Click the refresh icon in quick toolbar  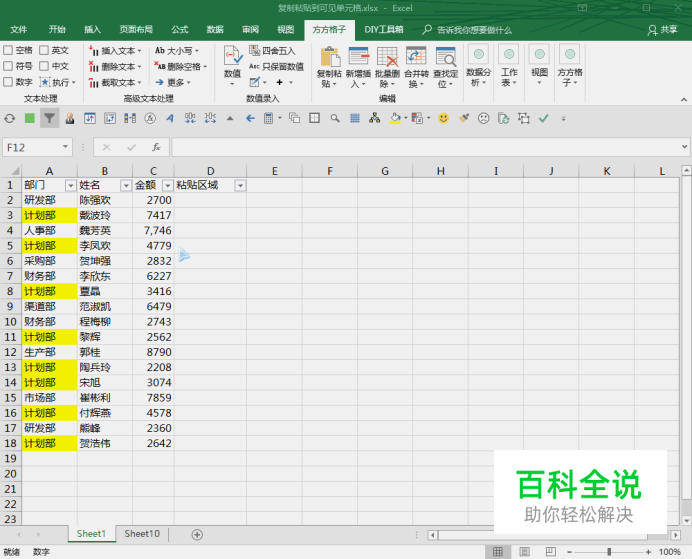point(10,118)
